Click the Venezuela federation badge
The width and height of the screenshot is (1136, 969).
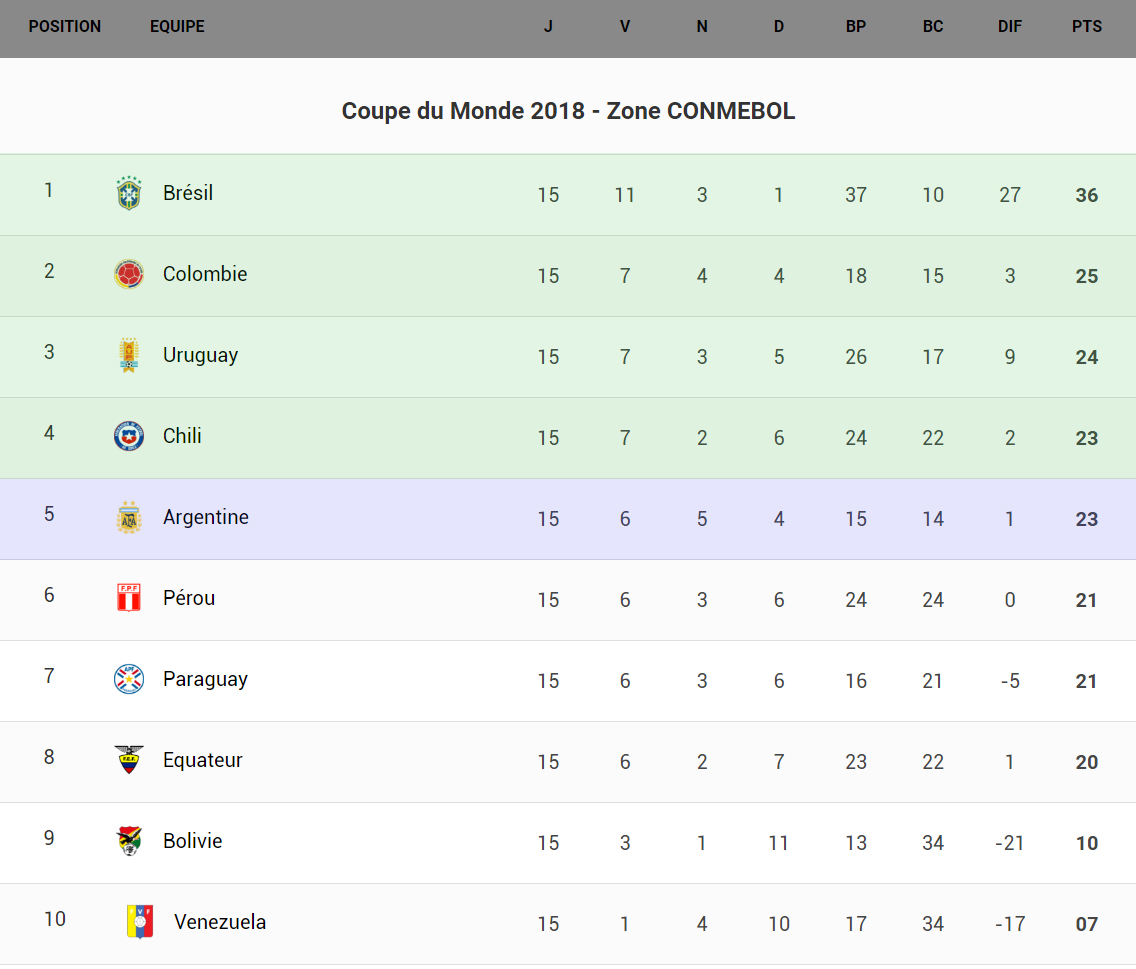coord(140,922)
